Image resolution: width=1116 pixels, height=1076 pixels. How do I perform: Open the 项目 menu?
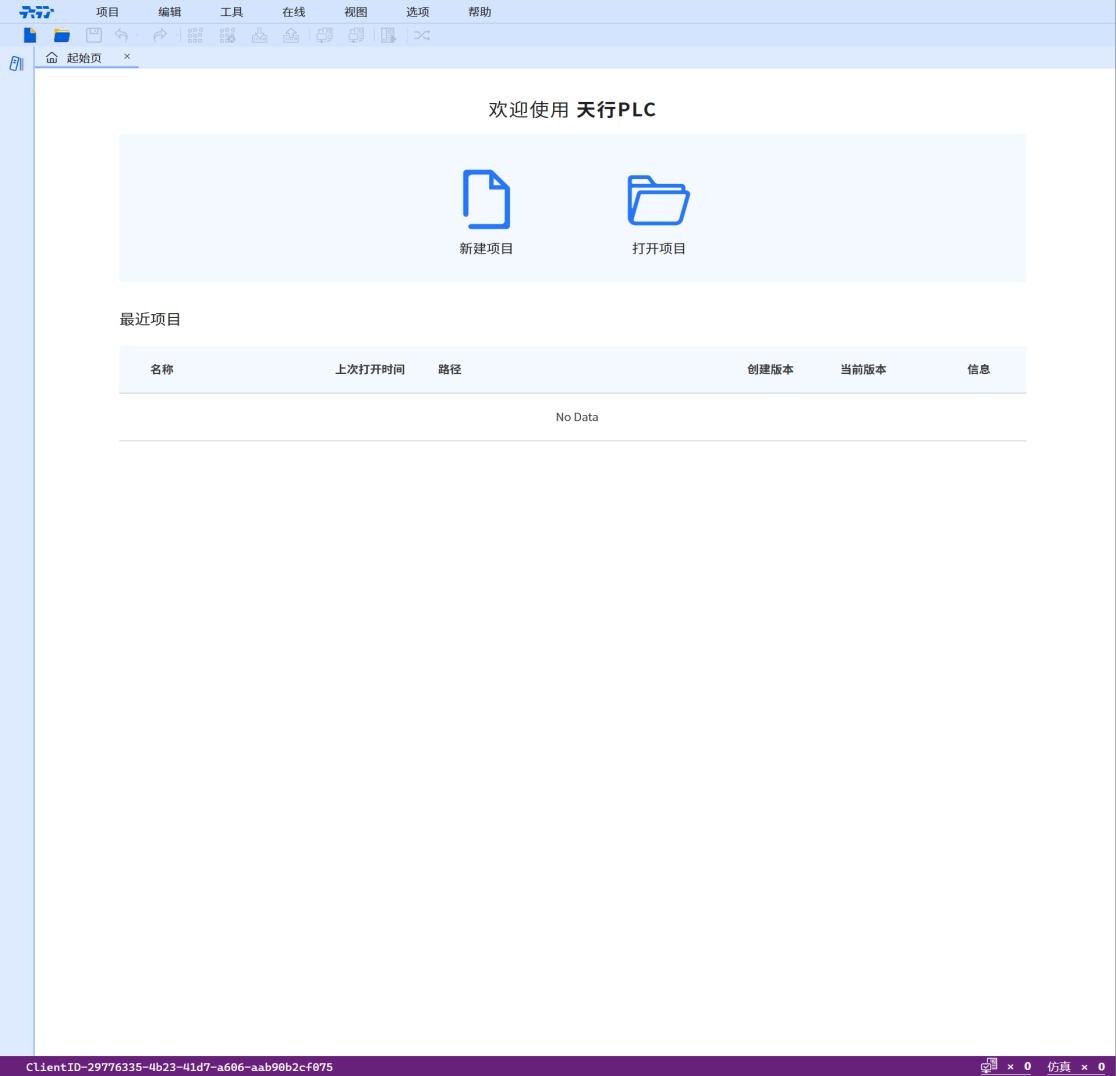[x=107, y=12]
